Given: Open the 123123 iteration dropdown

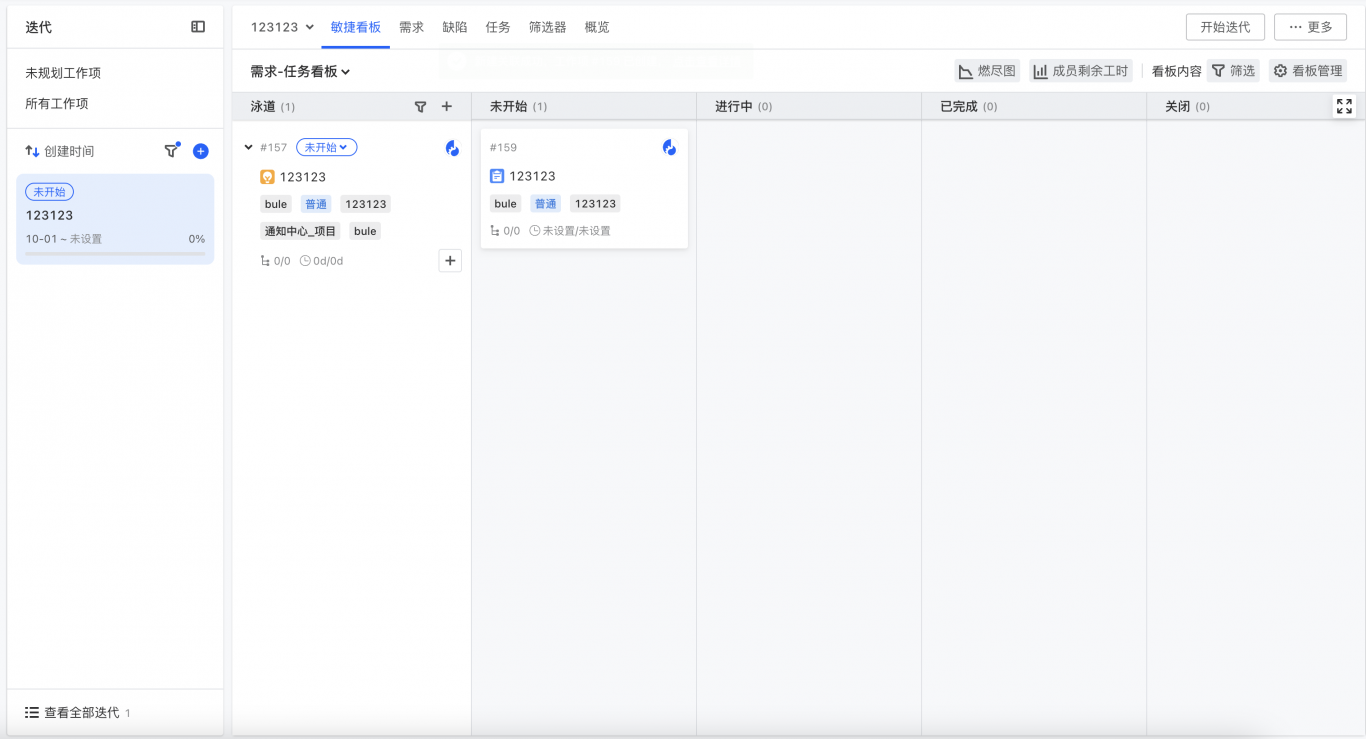Looking at the screenshot, I should pos(282,27).
